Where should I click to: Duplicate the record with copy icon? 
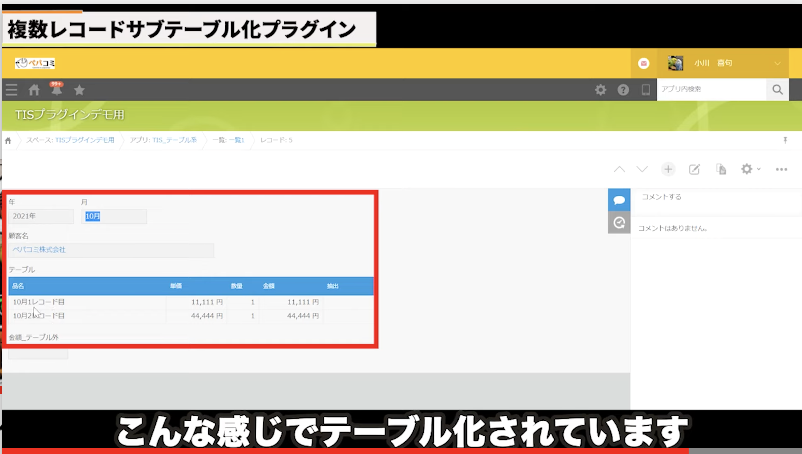tap(721, 169)
